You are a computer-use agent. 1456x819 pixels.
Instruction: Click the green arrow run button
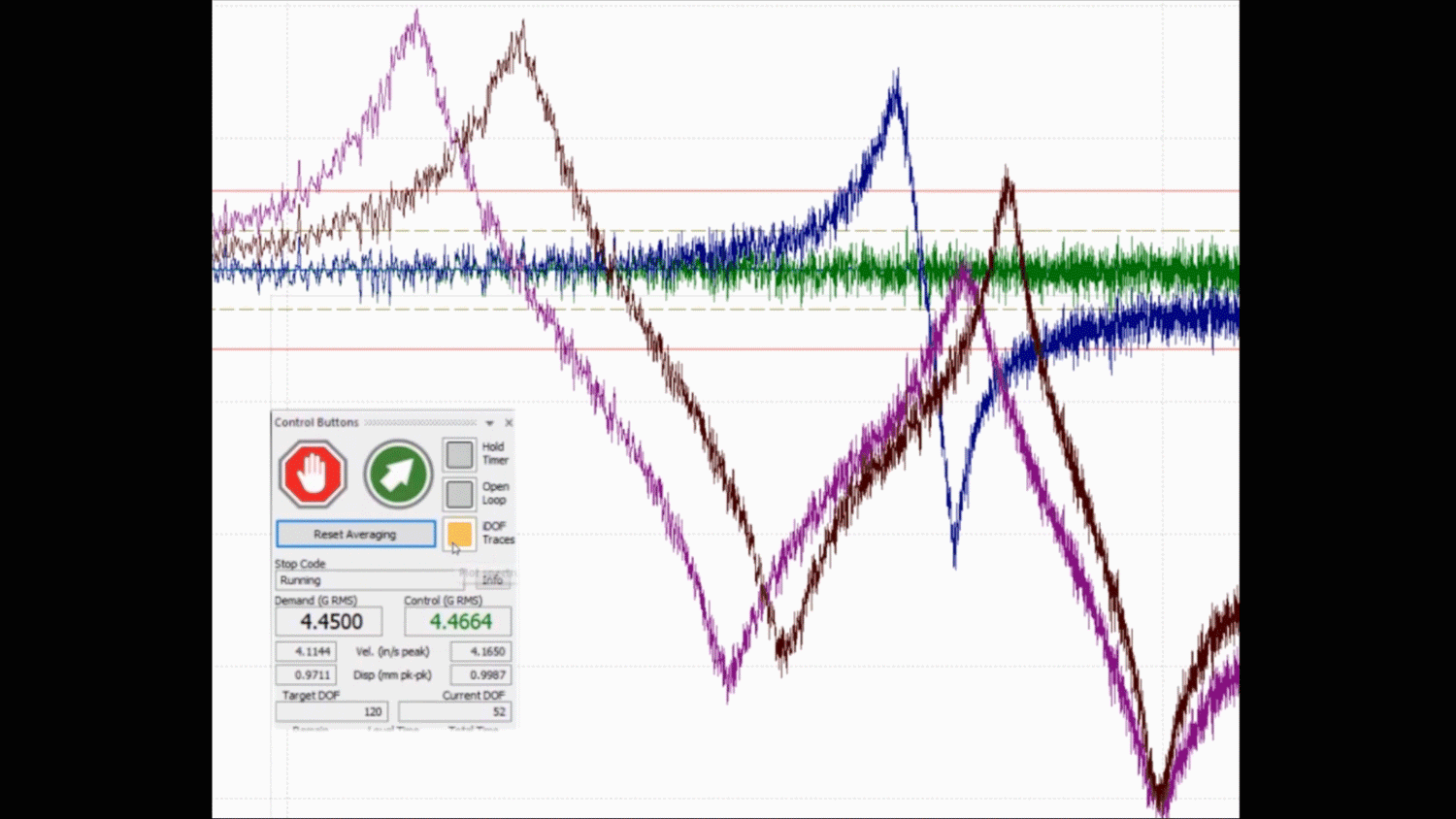397,474
